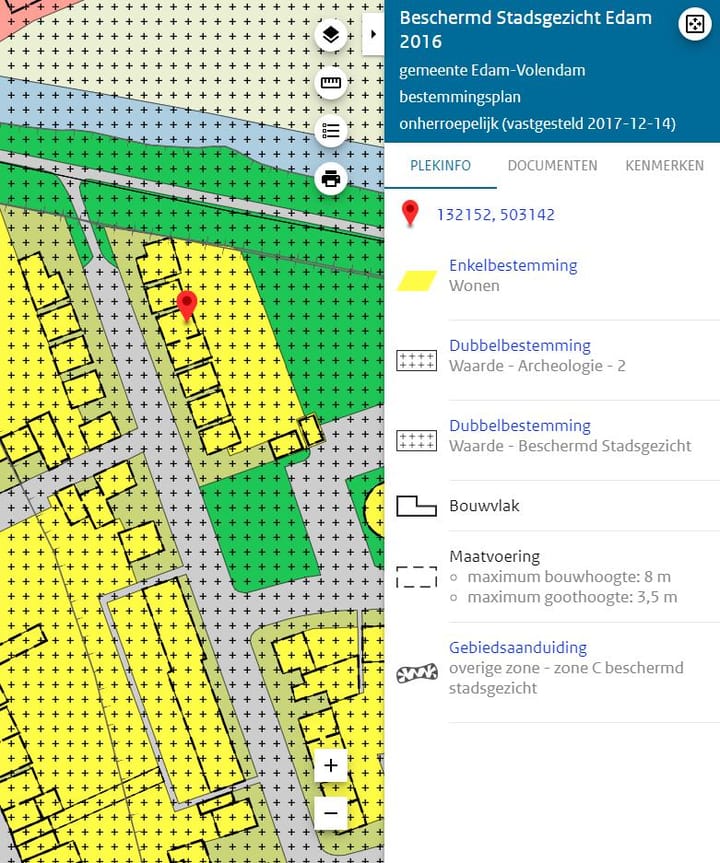Select the Plekinfo tab
The image size is (720, 863).
[441, 166]
